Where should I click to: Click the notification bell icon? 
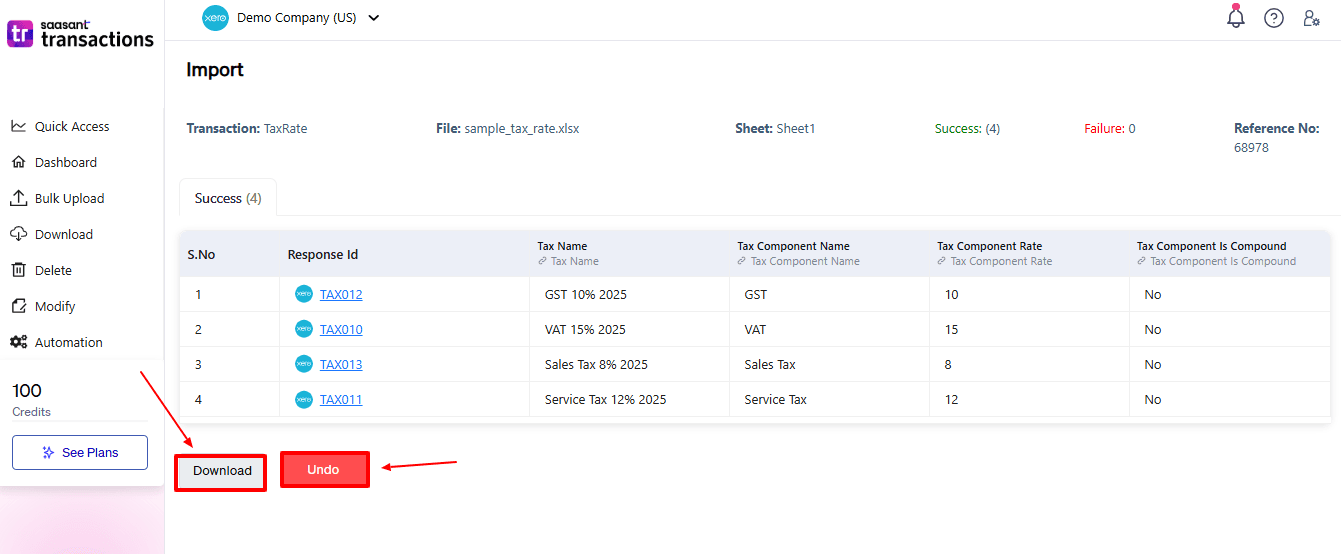(1236, 18)
